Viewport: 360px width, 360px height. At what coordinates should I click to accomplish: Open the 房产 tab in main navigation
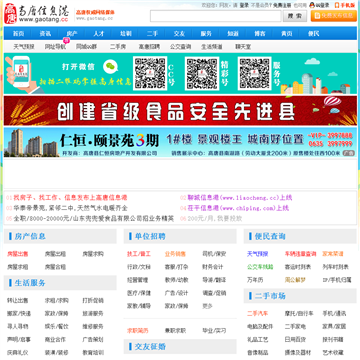coord(72,33)
